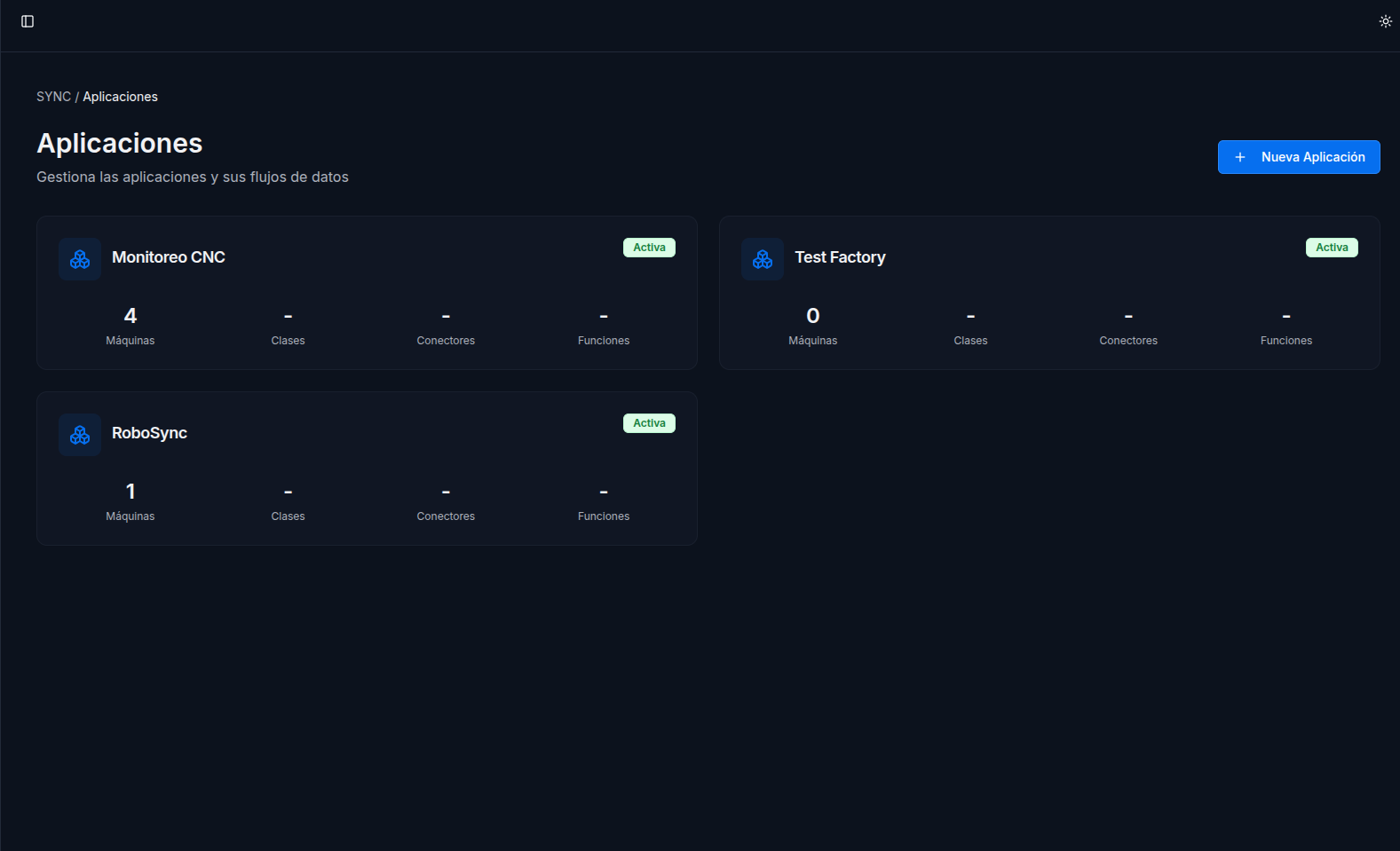This screenshot has width=1400, height=851.
Task: Select the 0 Máquinas count in Test Factory
Action: [813, 317]
